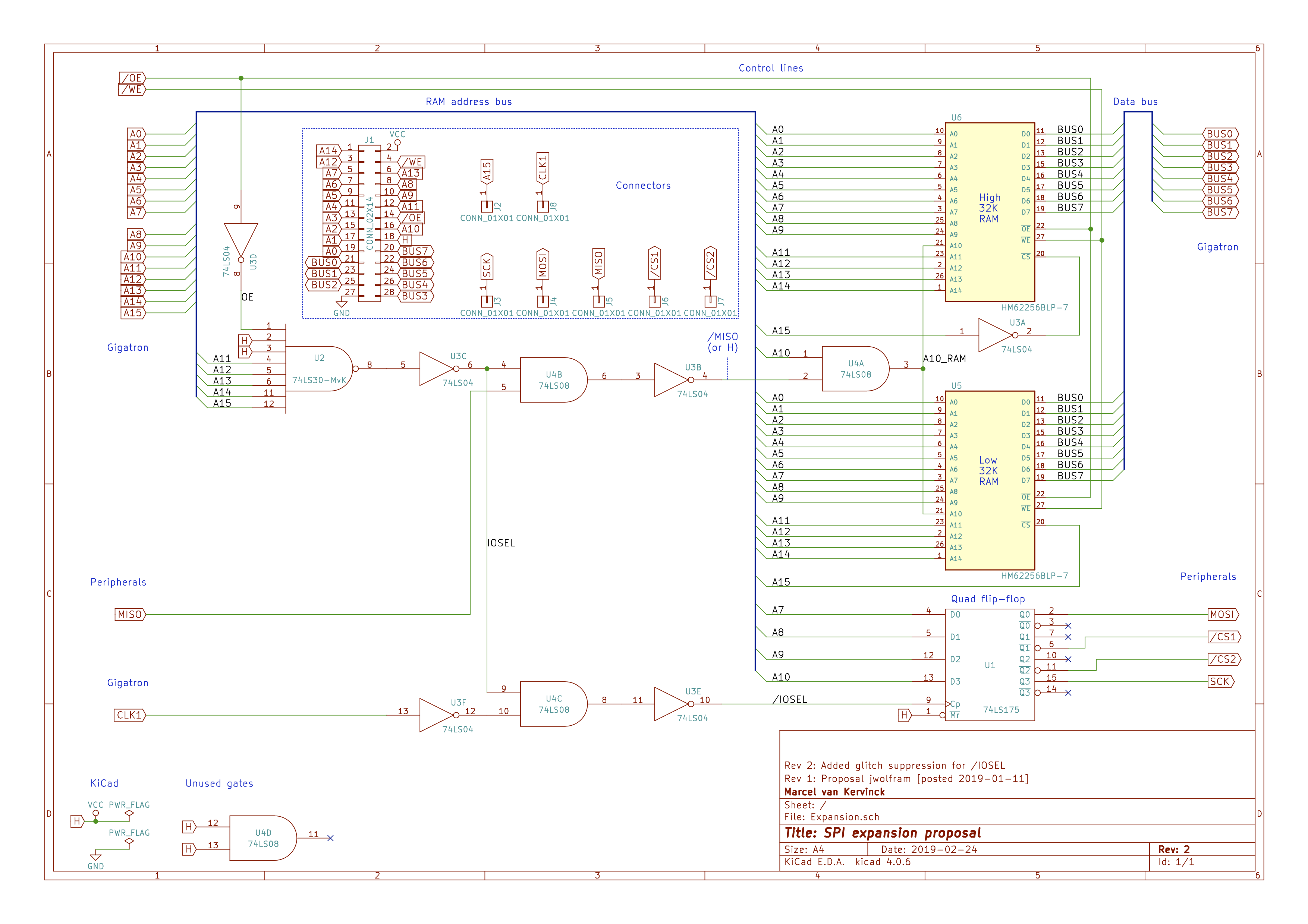This screenshot has height=924, width=1308.
Task: Select the J8 connector pin under CLK1
Action: tap(543, 206)
